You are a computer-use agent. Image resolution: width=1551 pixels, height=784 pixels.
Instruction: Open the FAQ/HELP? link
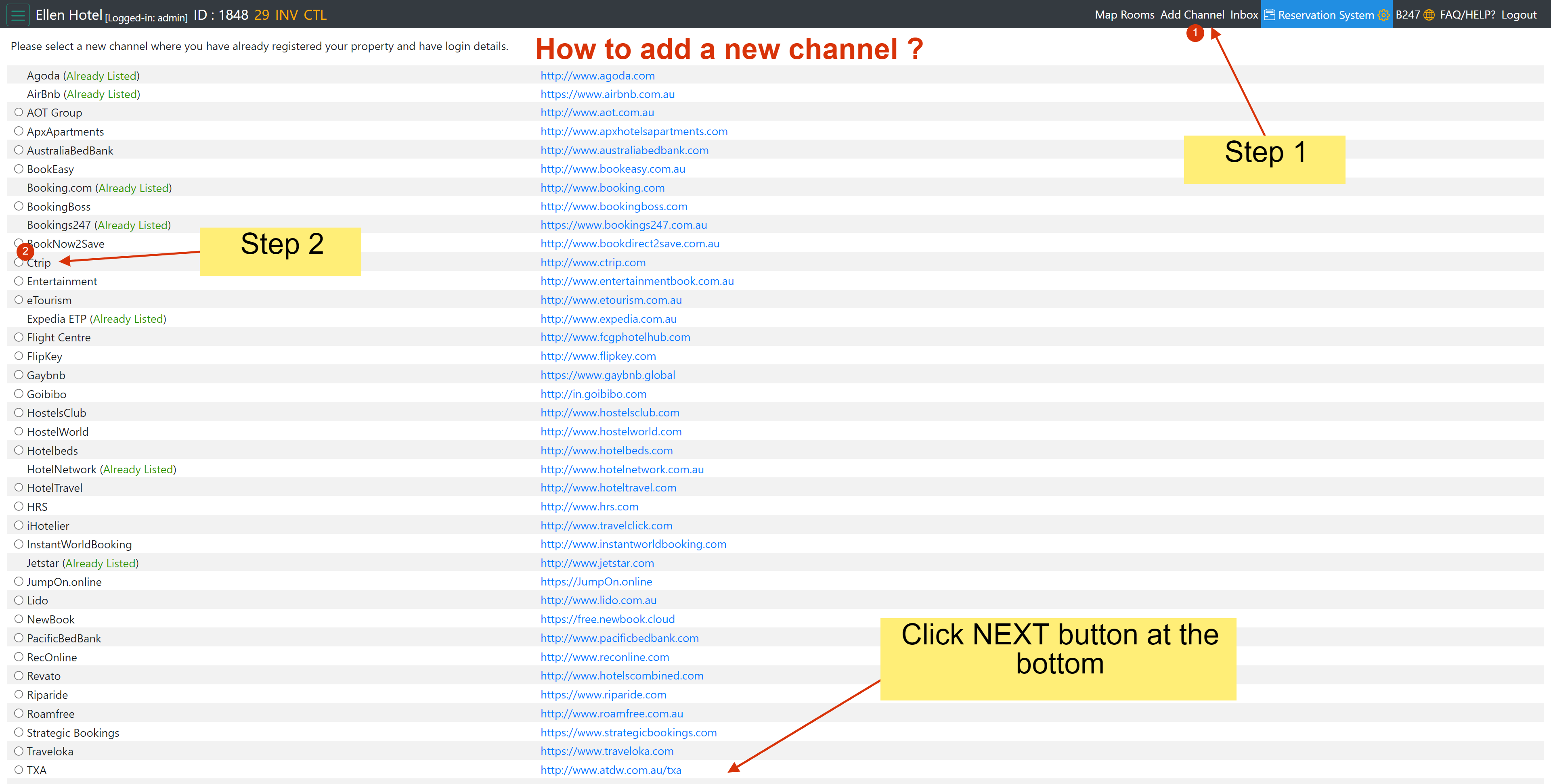[x=1467, y=15]
